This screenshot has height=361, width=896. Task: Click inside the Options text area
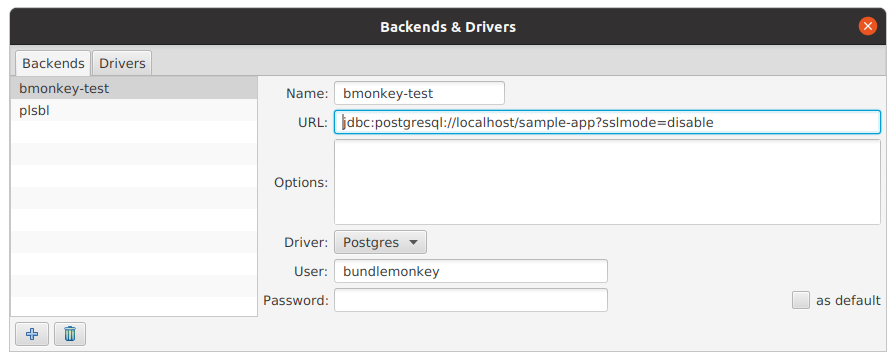pos(607,182)
